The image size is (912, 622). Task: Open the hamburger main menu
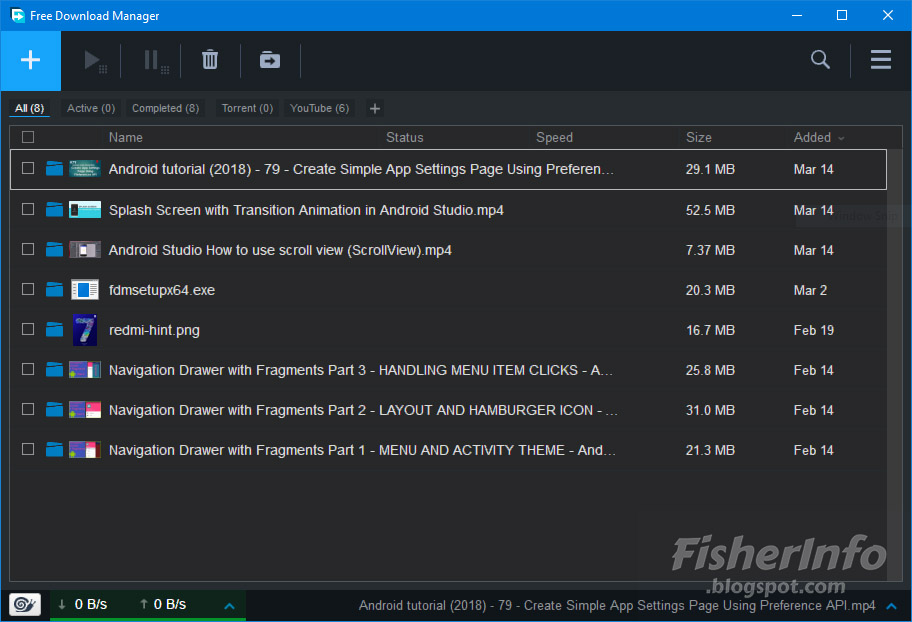881,59
